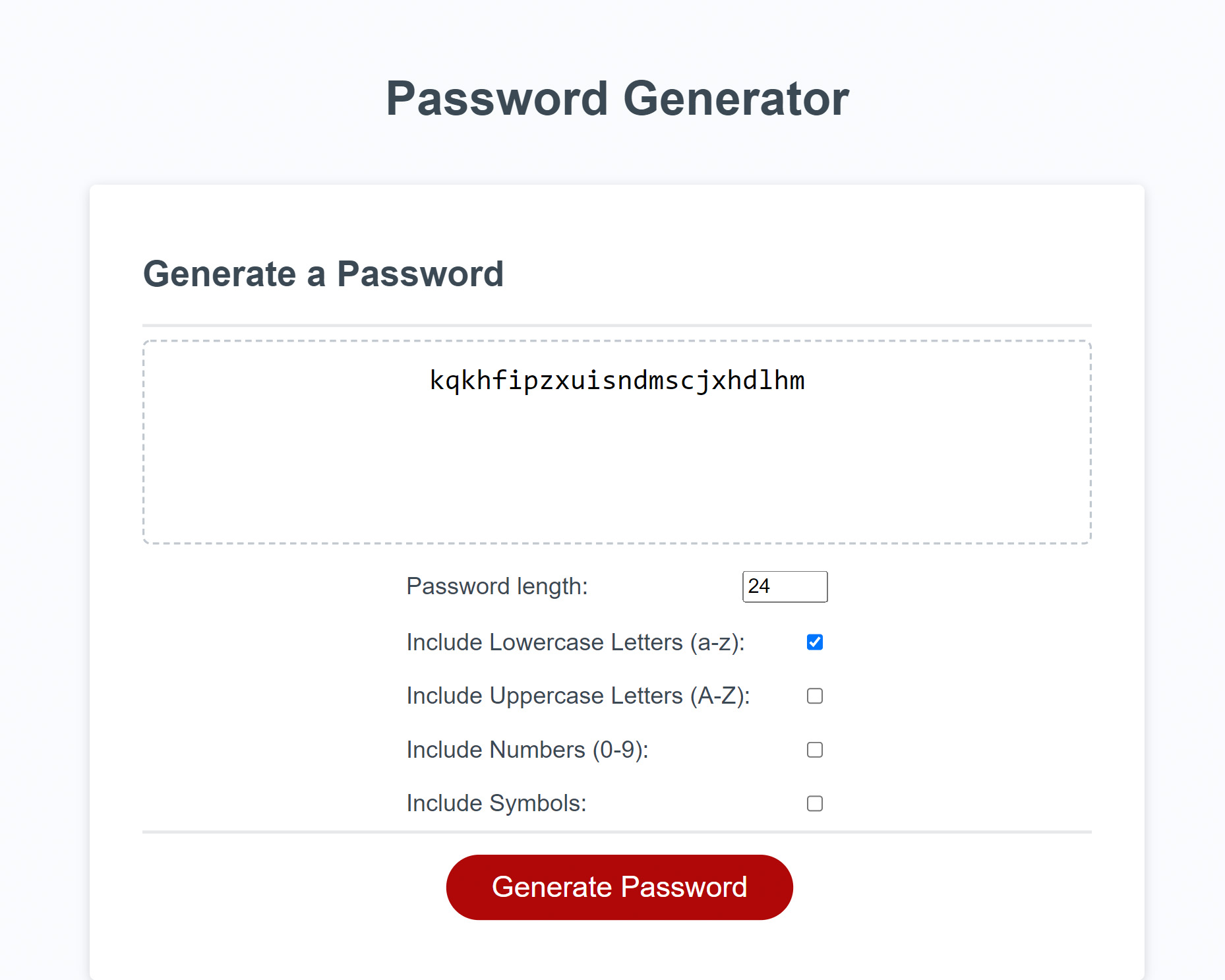Click inside the password length input
1225x980 pixels.
[x=785, y=586]
